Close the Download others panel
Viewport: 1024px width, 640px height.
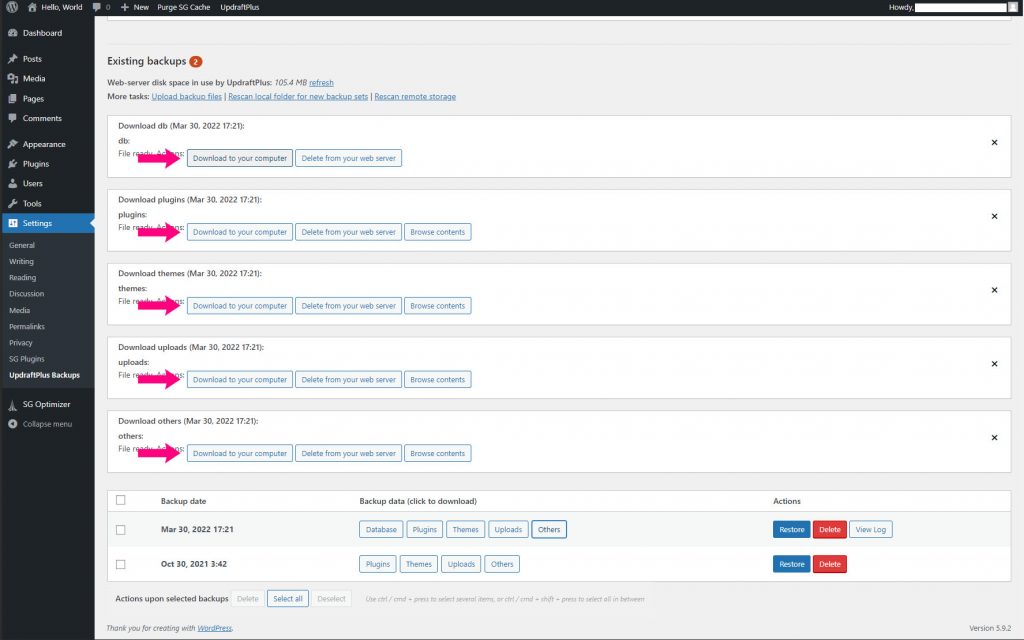[994, 438]
